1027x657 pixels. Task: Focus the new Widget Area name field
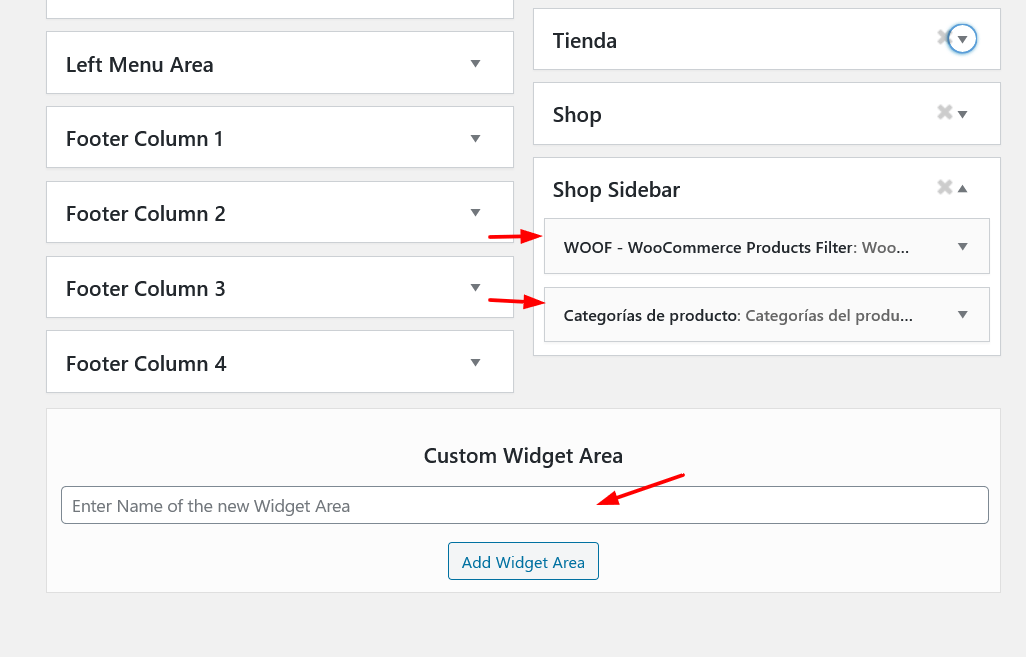tap(525, 505)
